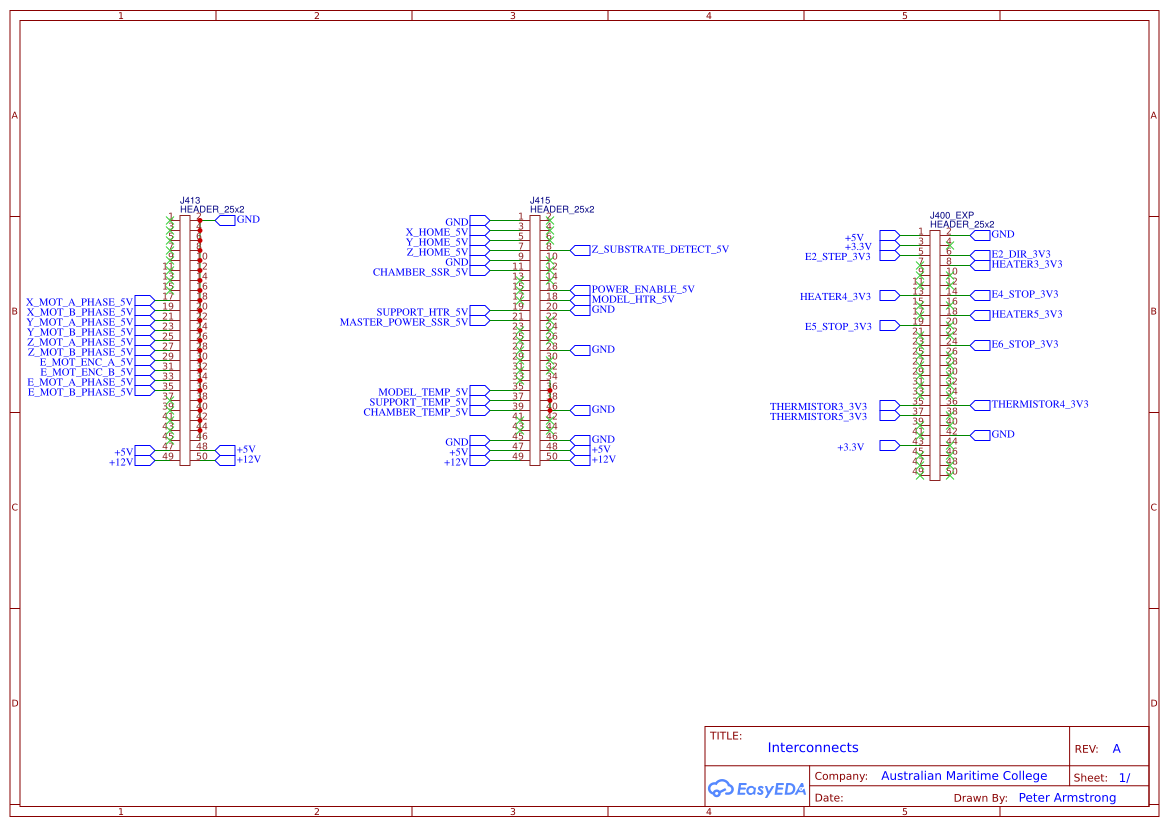Select the SUPPORT_HTR_5V net label
This screenshot has width=1169, height=827.
coord(422,312)
